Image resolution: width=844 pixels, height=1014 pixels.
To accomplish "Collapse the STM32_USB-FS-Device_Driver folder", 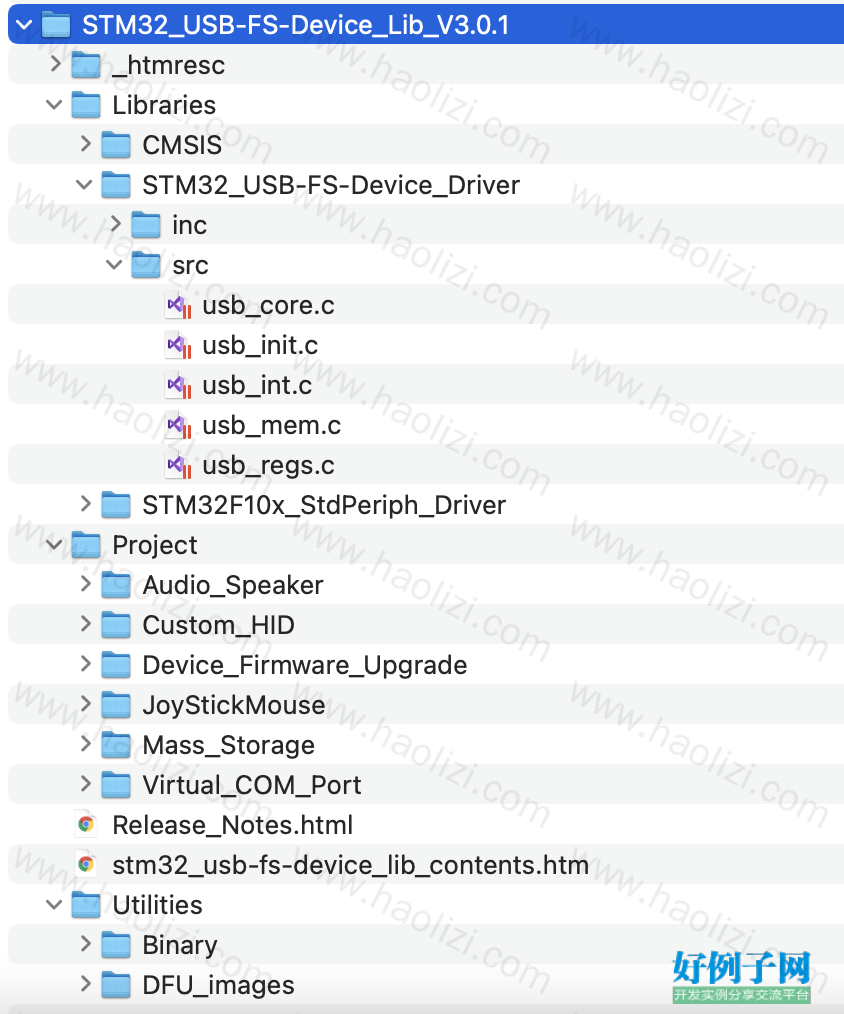I will click(x=84, y=184).
